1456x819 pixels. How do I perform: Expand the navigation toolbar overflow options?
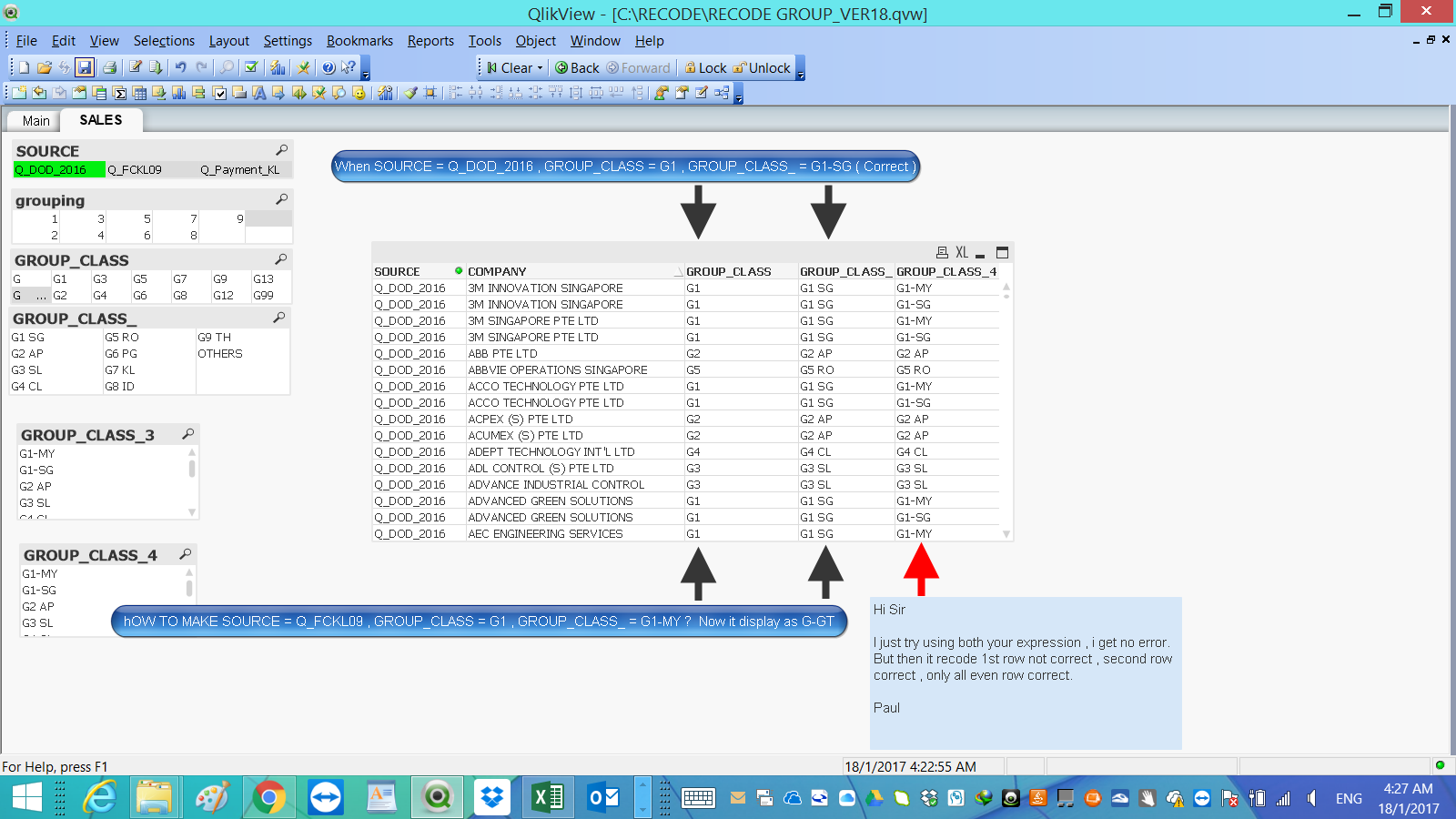coord(801,70)
